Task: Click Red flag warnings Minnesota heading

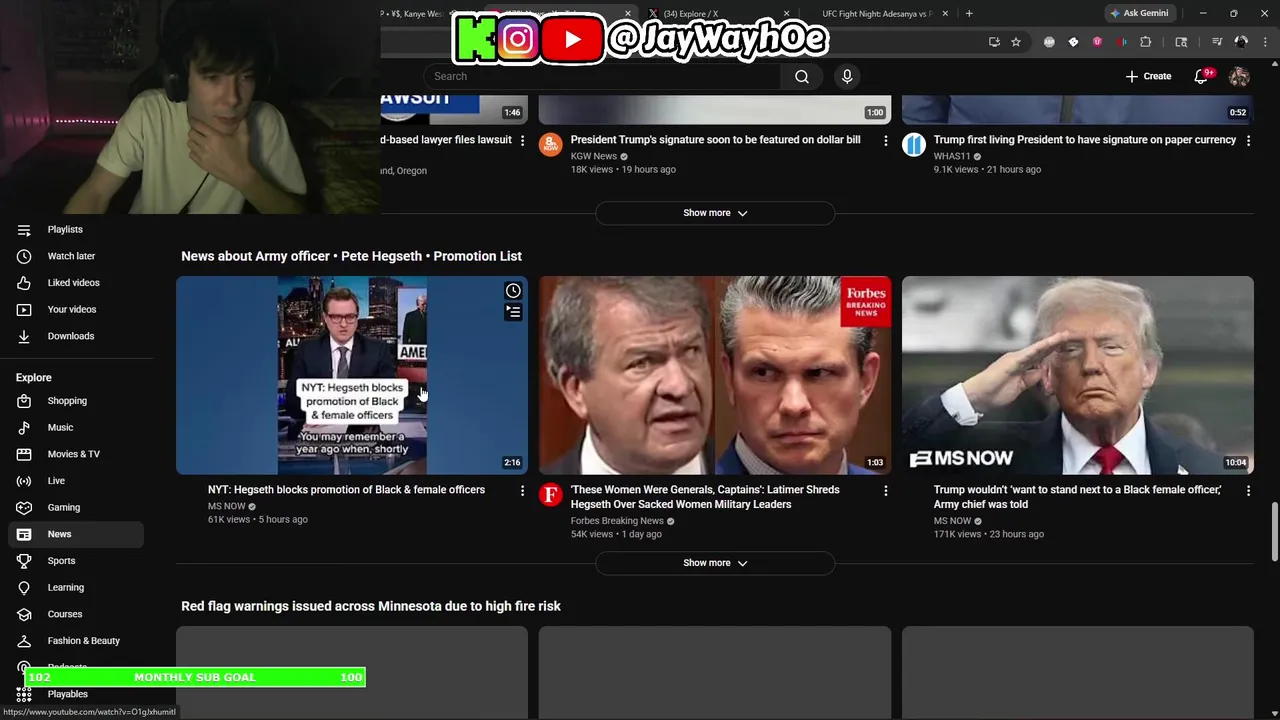Action: point(371,606)
